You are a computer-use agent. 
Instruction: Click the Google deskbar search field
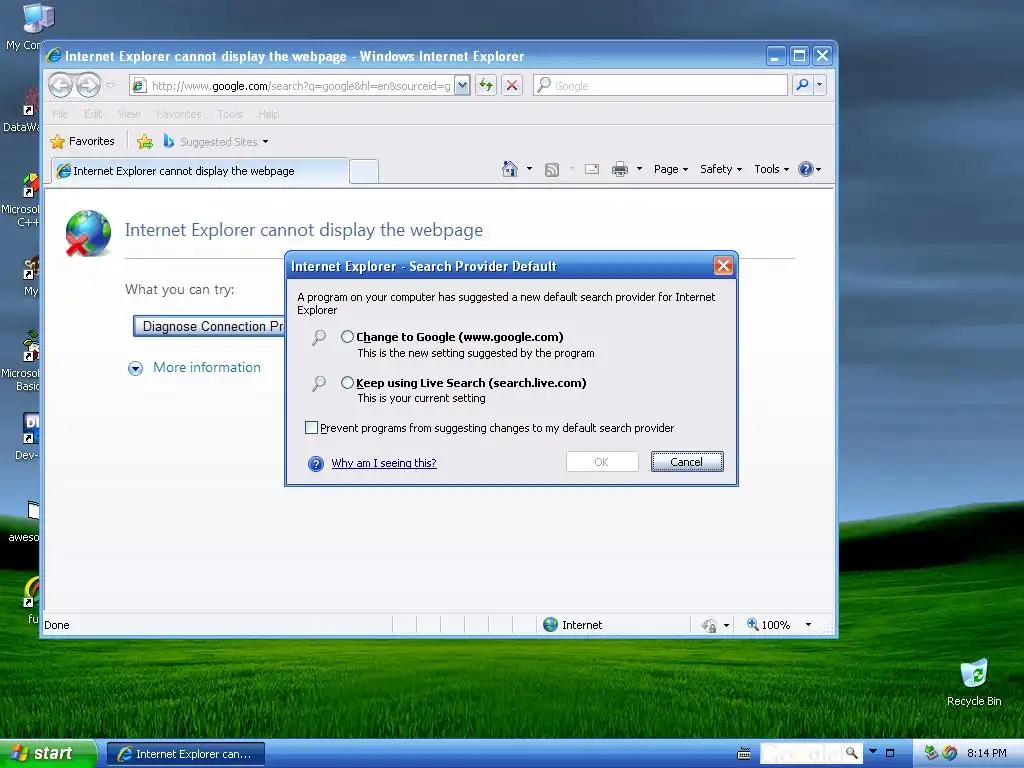click(x=801, y=754)
